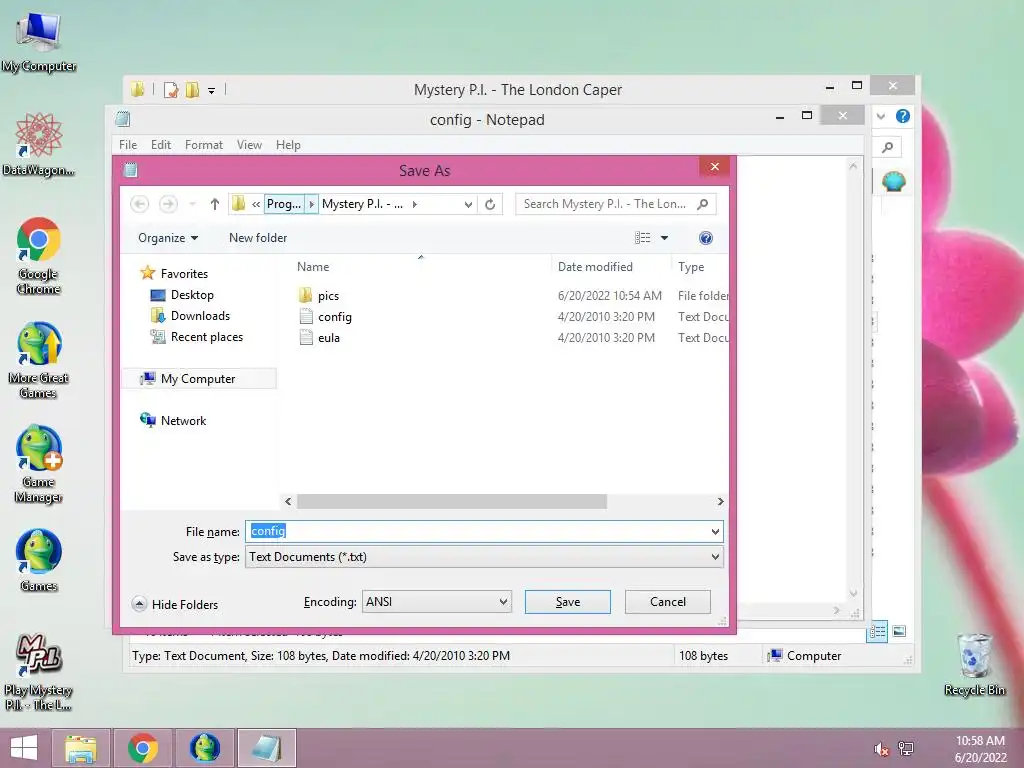Select My Computer in navigation pane

199,379
